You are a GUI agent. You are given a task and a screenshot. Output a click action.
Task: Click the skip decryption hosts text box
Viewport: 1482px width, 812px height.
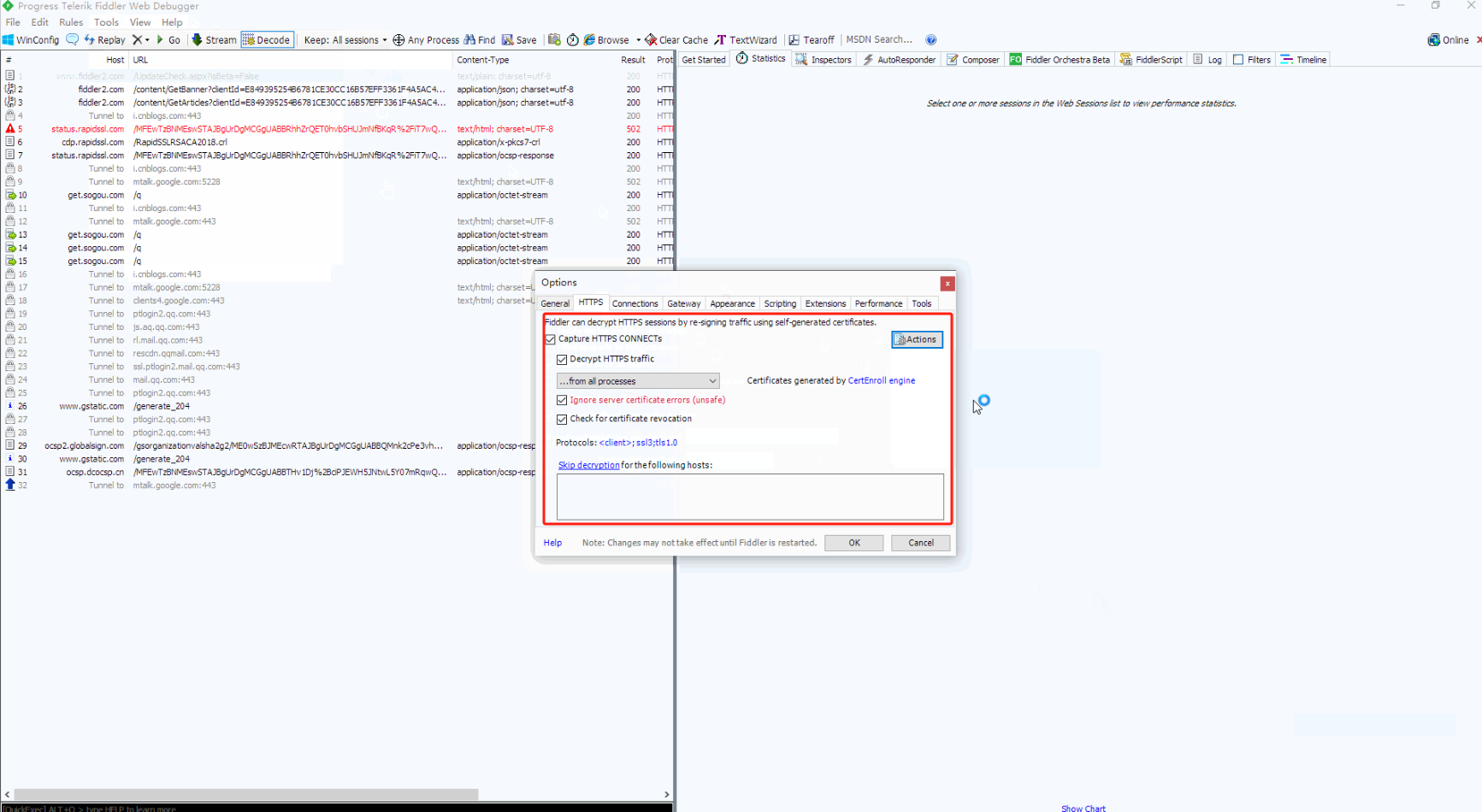coord(750,497)
